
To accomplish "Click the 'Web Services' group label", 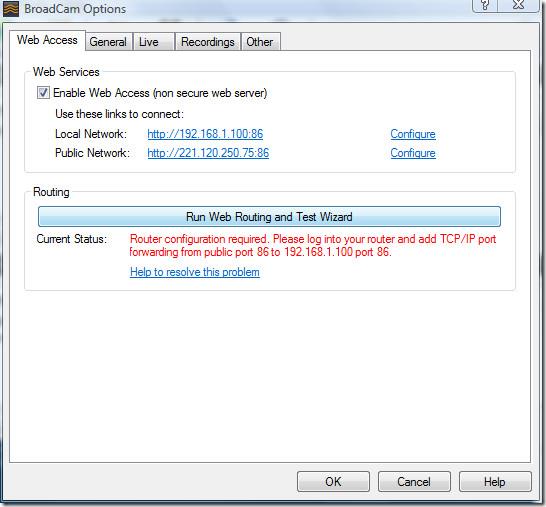I will coord(66,72).
